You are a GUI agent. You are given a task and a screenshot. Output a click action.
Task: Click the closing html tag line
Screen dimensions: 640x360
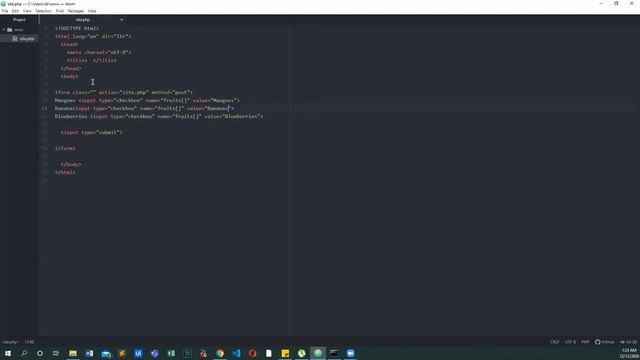65,172
